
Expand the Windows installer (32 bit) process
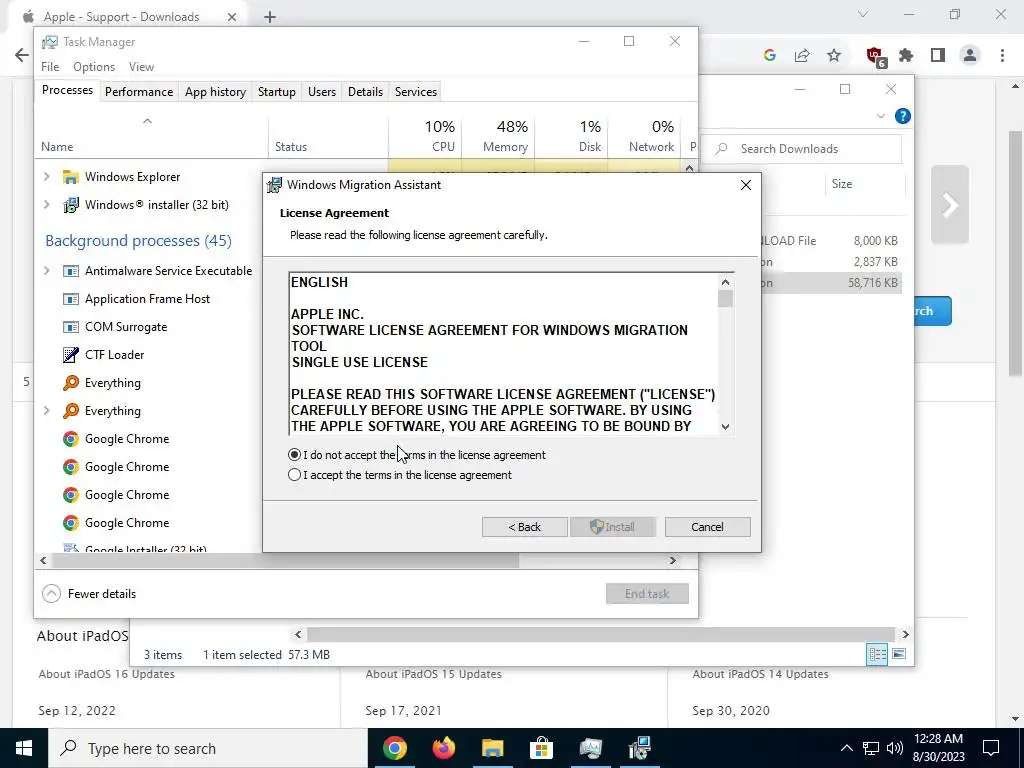46,204
